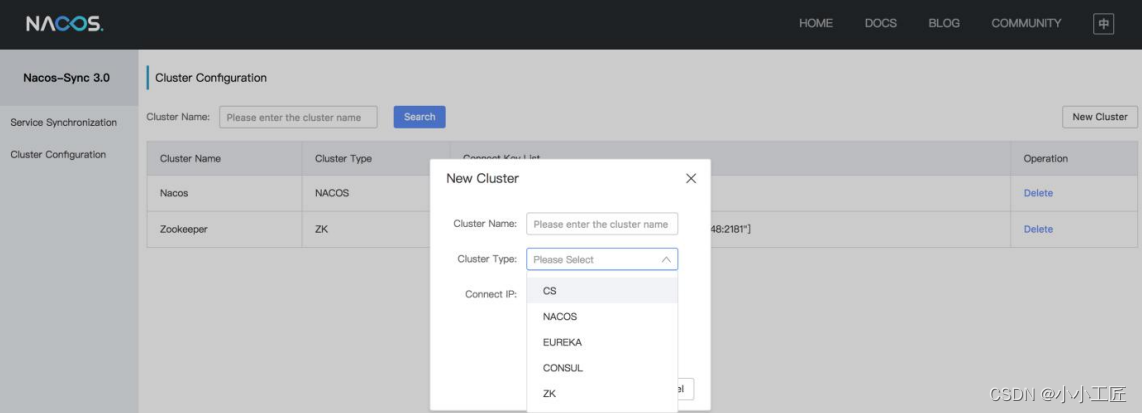Click the New Cluster button
1142x413 pixels.
pyautogui.click(x=1100, y=117)
